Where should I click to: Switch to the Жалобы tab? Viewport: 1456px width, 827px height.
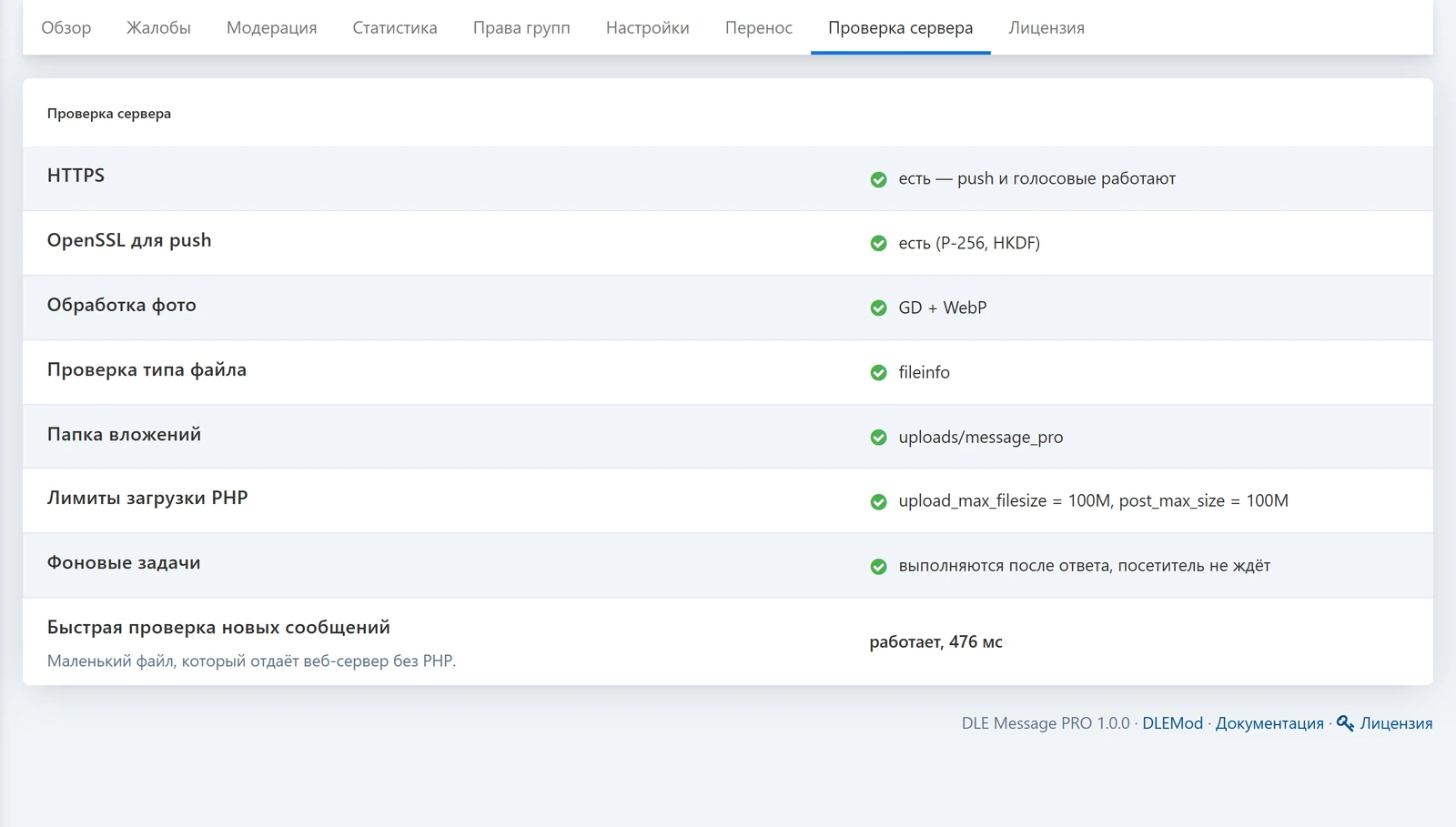(x=158, y=27)
